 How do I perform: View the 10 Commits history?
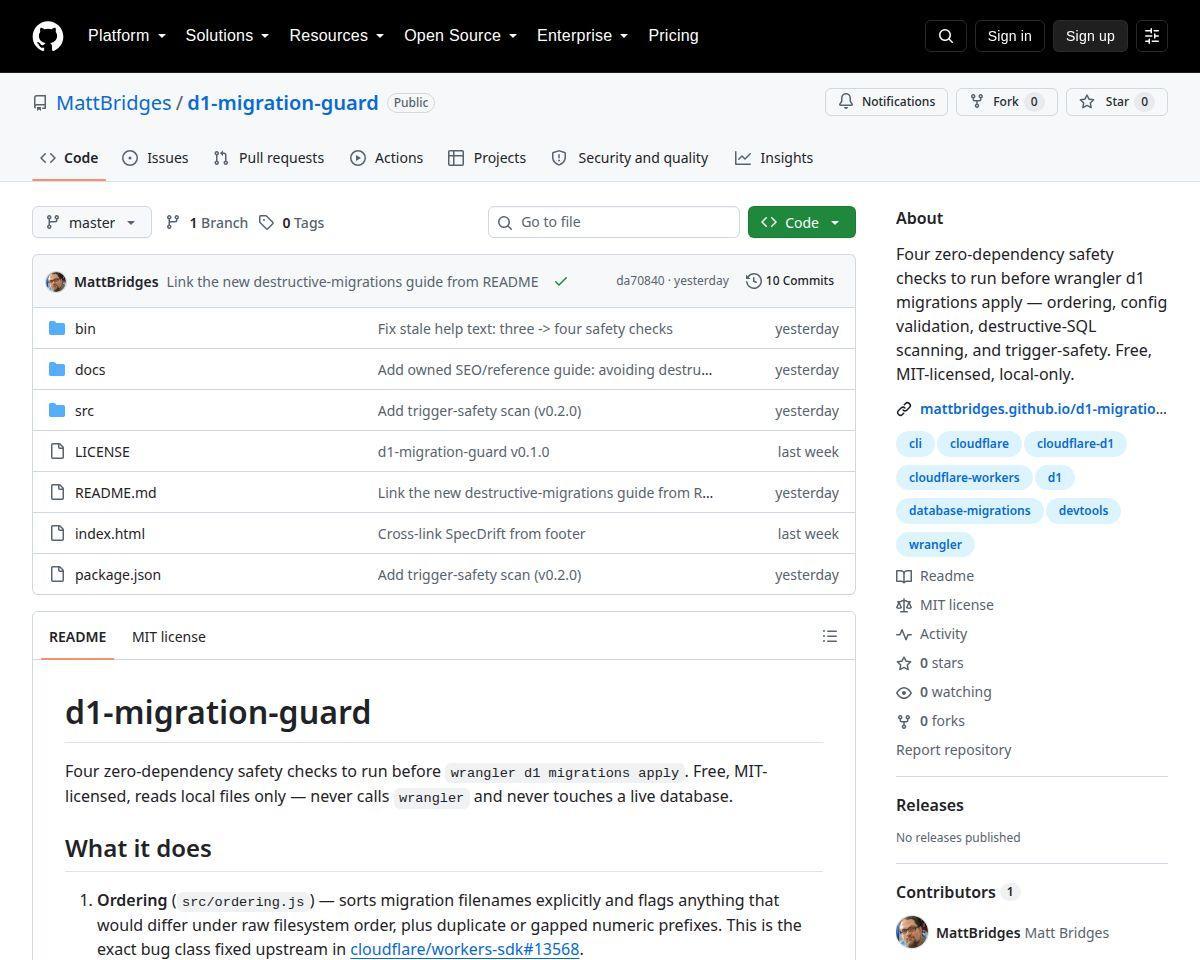(x=790, y=281)
